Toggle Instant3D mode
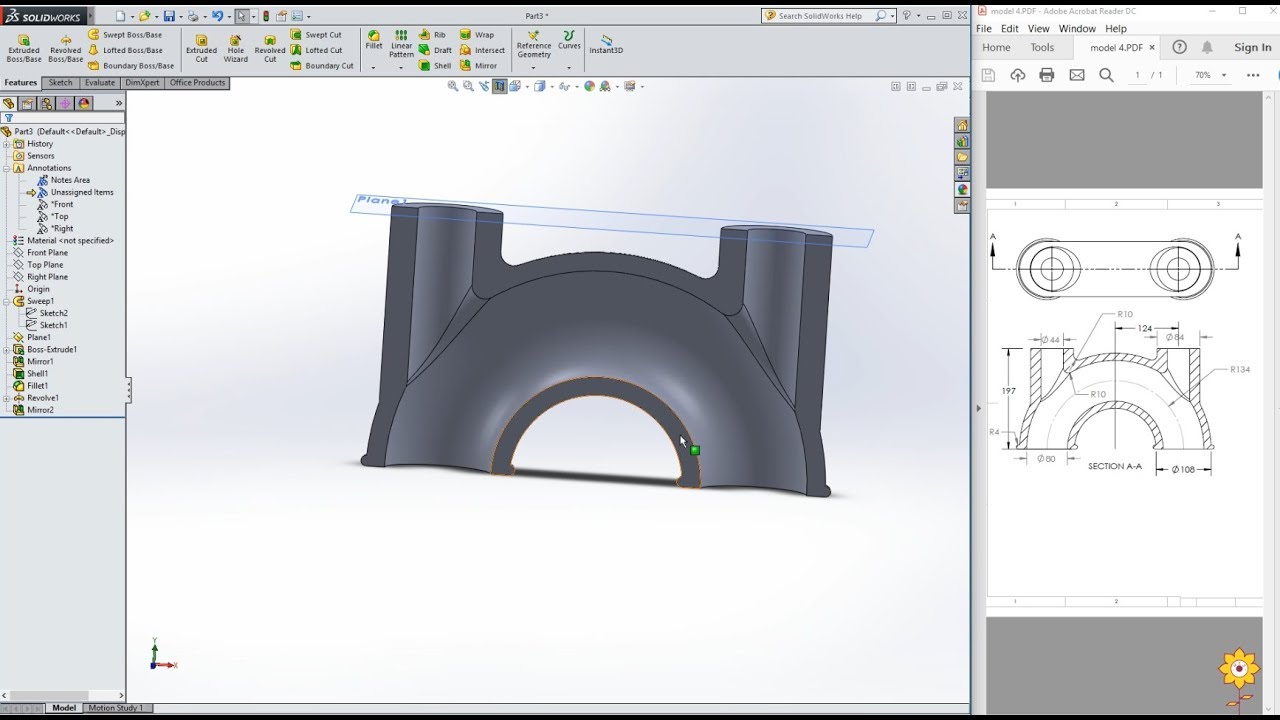Viewport: 1280px width, 720px height. point(606,44)
